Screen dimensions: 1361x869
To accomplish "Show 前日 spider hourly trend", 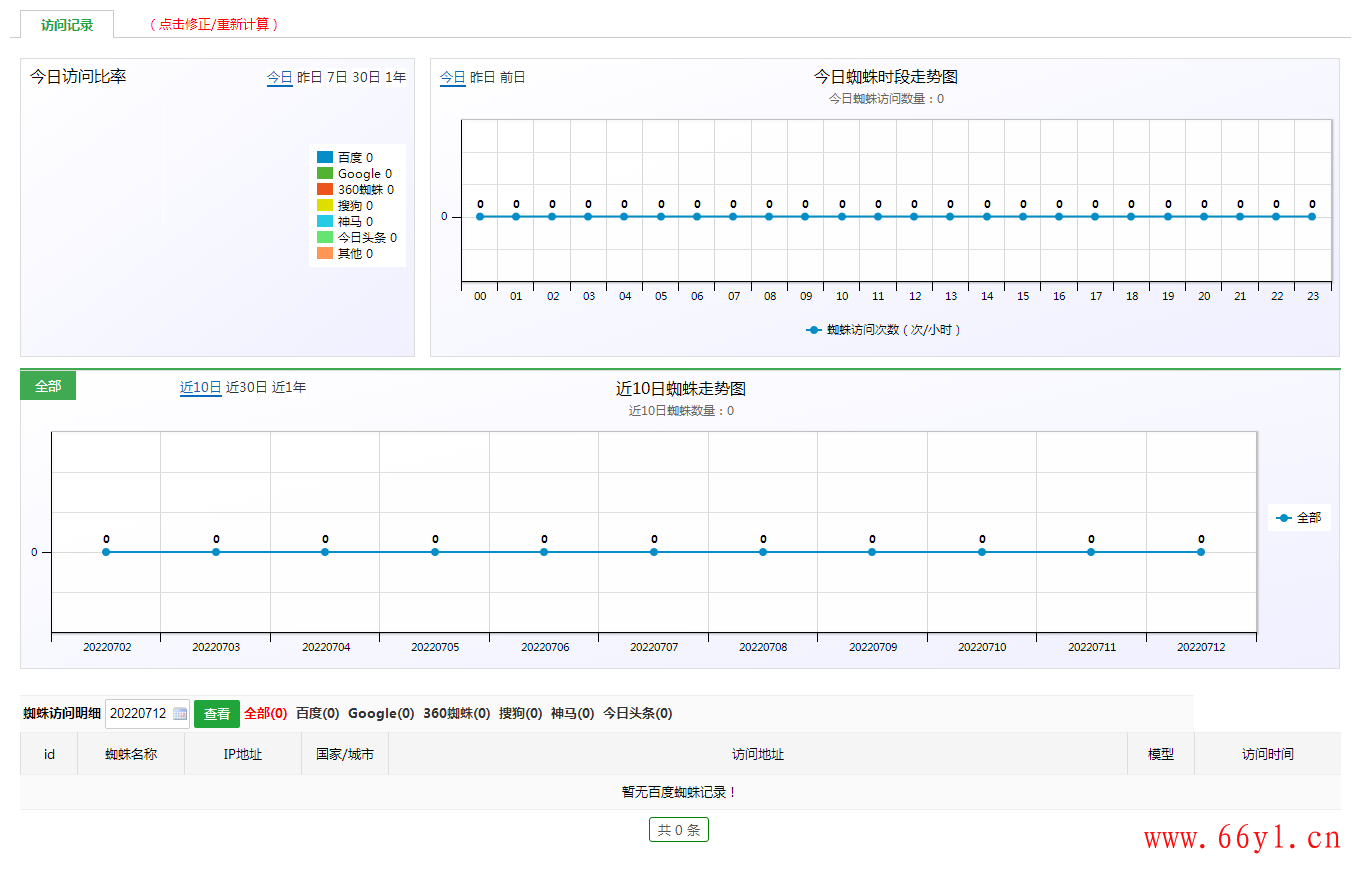I will pos(513,77).
